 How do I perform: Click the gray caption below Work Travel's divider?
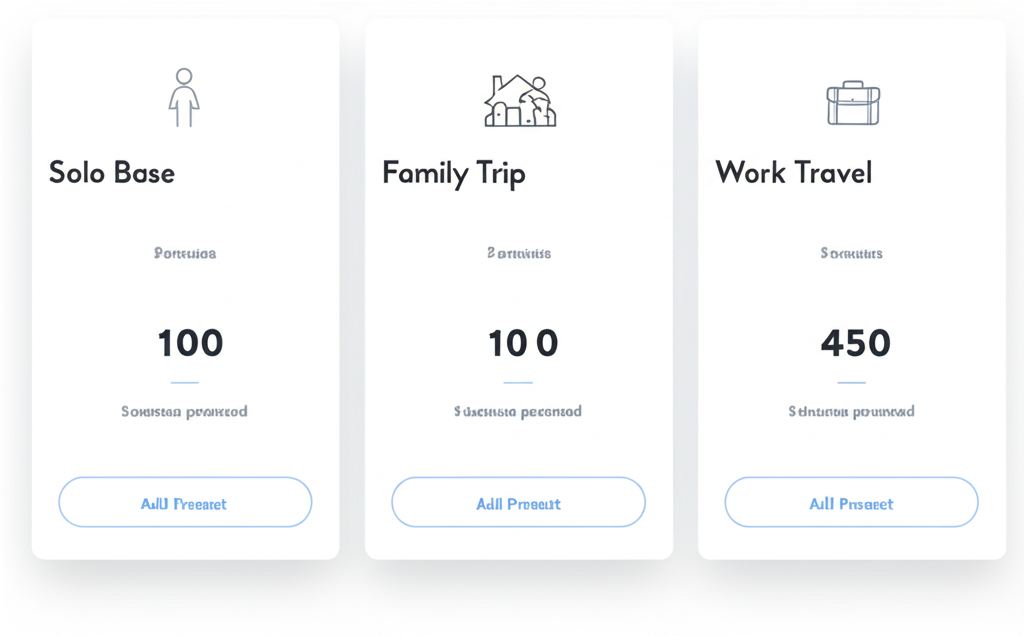[851, 411]
